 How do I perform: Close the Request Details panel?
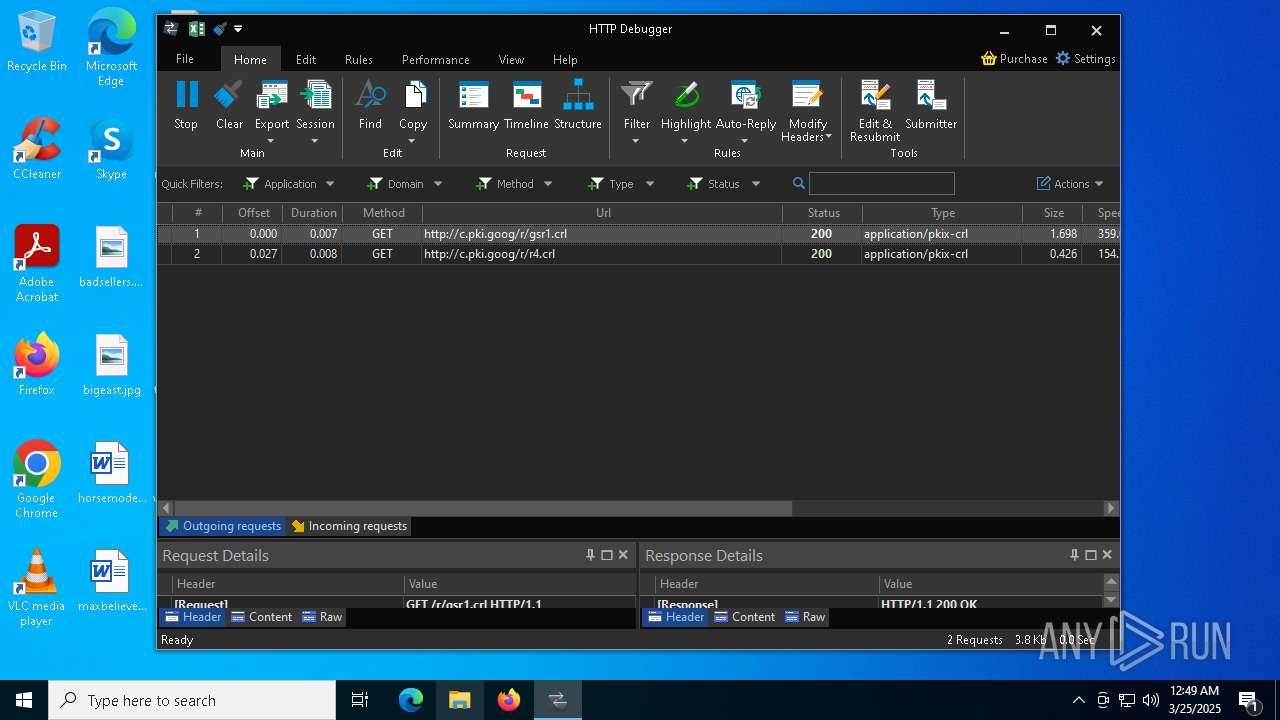point(623,555)
